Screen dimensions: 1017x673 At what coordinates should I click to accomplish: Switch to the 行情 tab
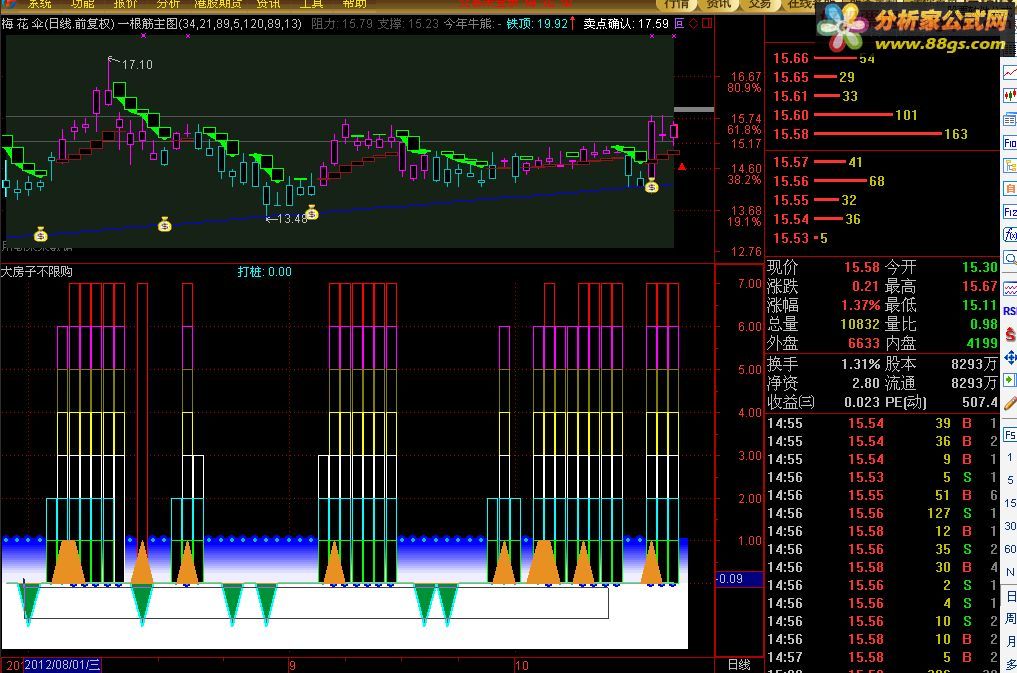(x=676, y=5)
